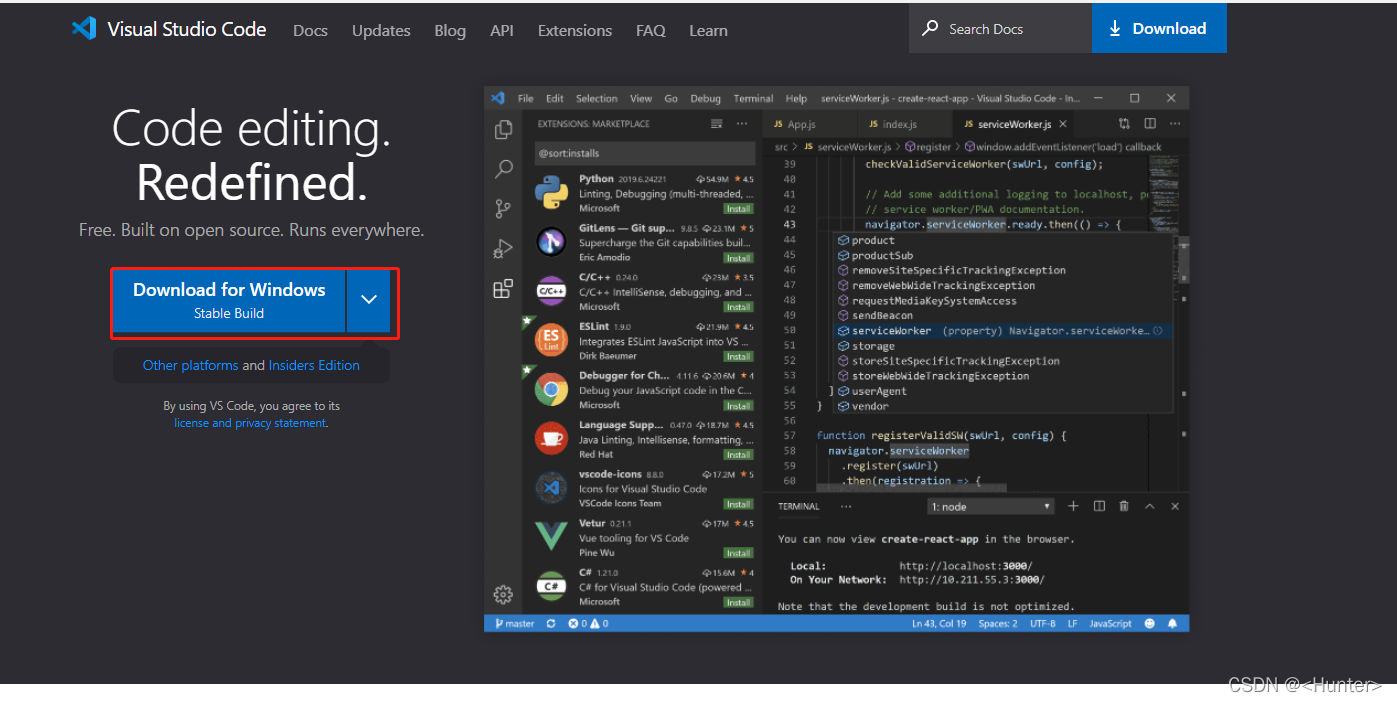The image size is (1397, 702).
Task: Open the File menu in the preview window
Action: [x=525, y=98]
